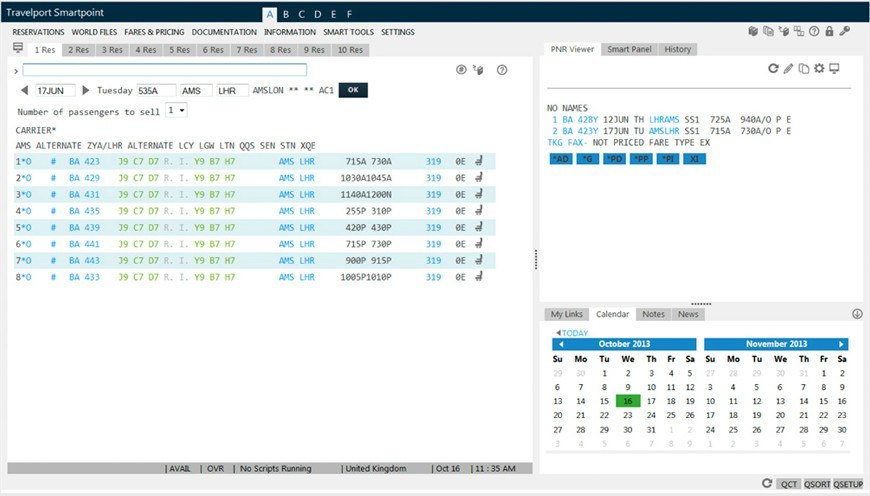The image size is (870, 496).
Task: Open the World Files menu
Action: coord(94,32)
